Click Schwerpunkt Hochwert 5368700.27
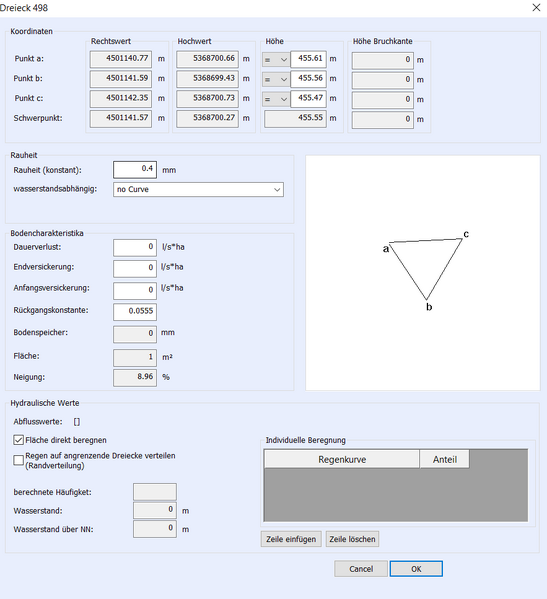The width and height of the screenshot is (547, 599). [x=207, y=119]
